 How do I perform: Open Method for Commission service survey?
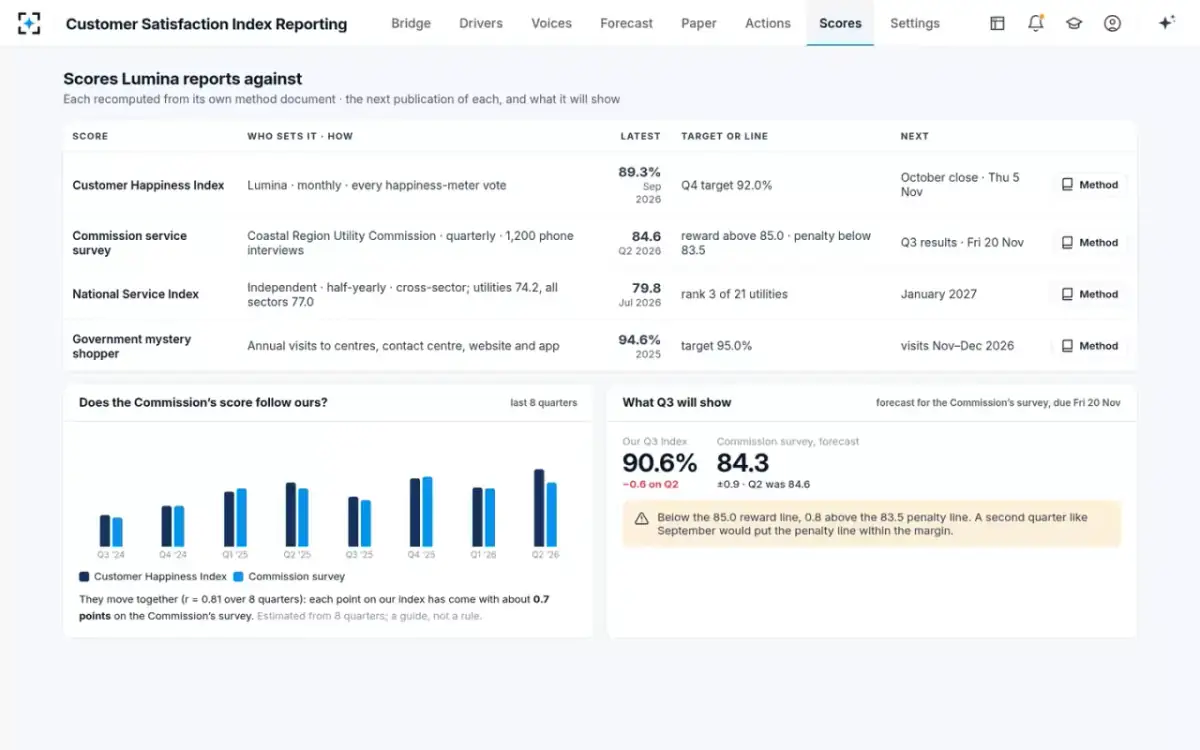point(1090,243)
